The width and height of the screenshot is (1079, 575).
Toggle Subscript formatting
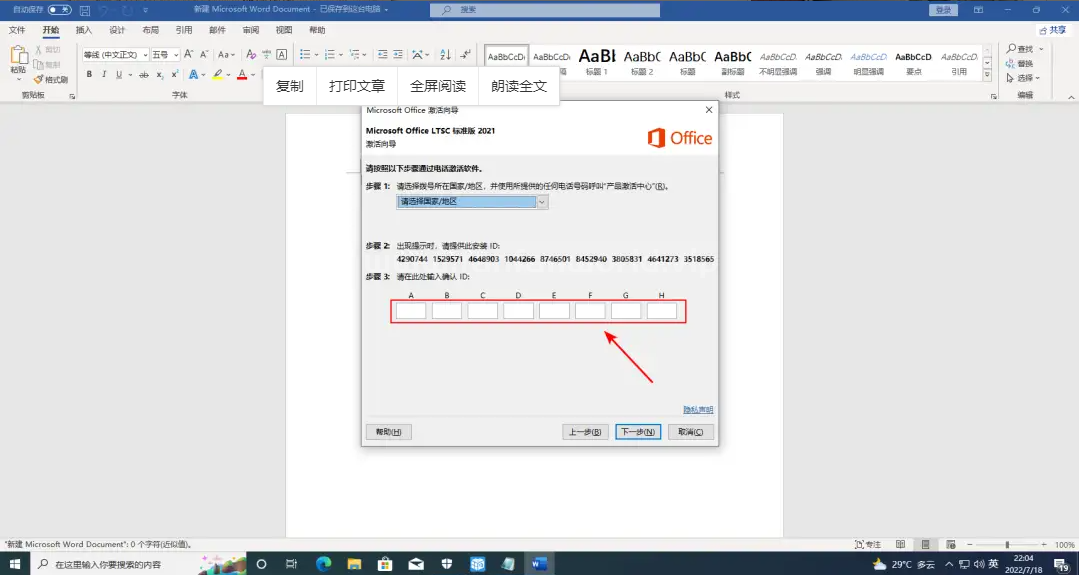(160, 74)
